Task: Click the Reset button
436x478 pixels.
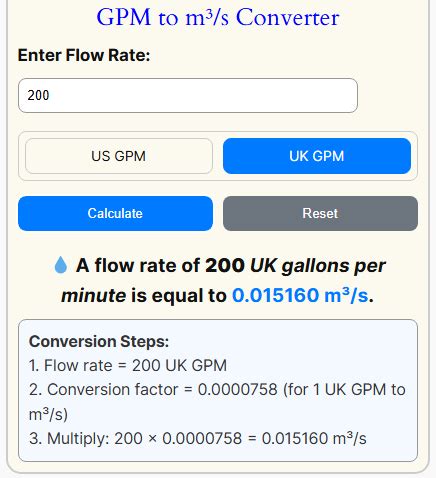Action: click(x=320, y=213)
